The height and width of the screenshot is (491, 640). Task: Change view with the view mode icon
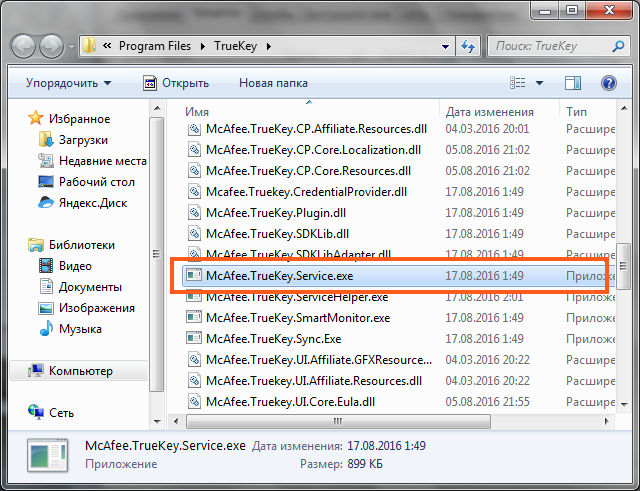[518, 83]
